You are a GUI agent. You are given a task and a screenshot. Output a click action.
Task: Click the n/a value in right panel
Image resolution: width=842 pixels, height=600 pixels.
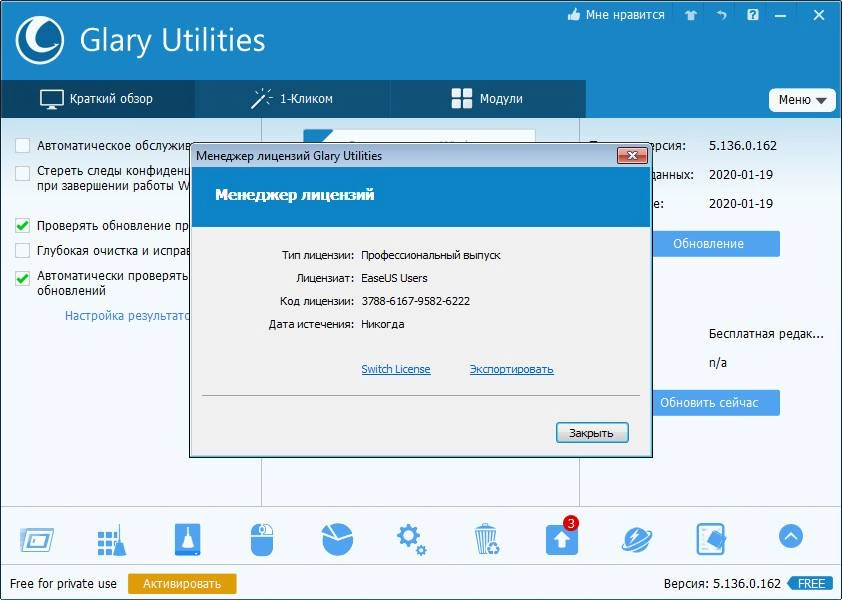point(718,363)
